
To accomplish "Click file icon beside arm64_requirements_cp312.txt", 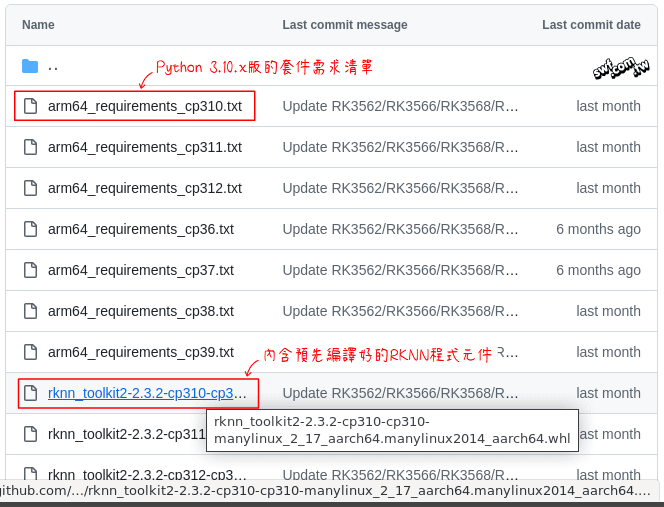I will [30, 188].
